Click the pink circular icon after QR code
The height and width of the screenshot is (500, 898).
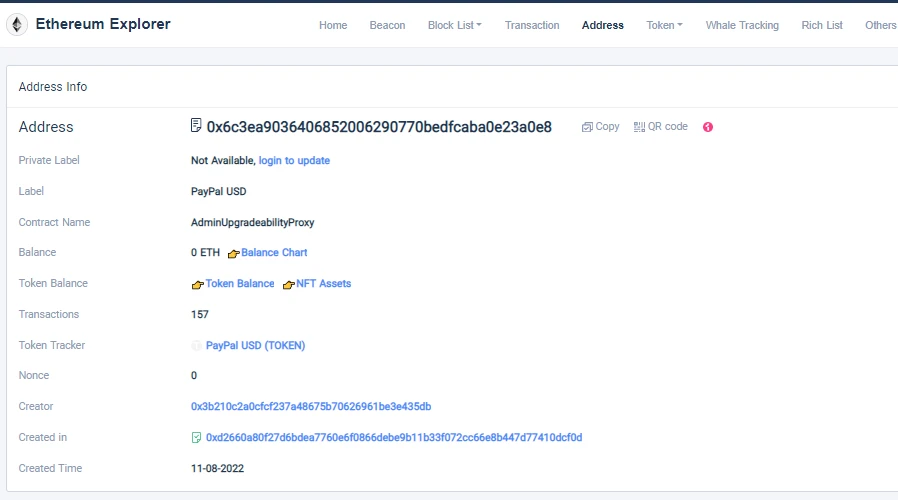coord(708,127)
